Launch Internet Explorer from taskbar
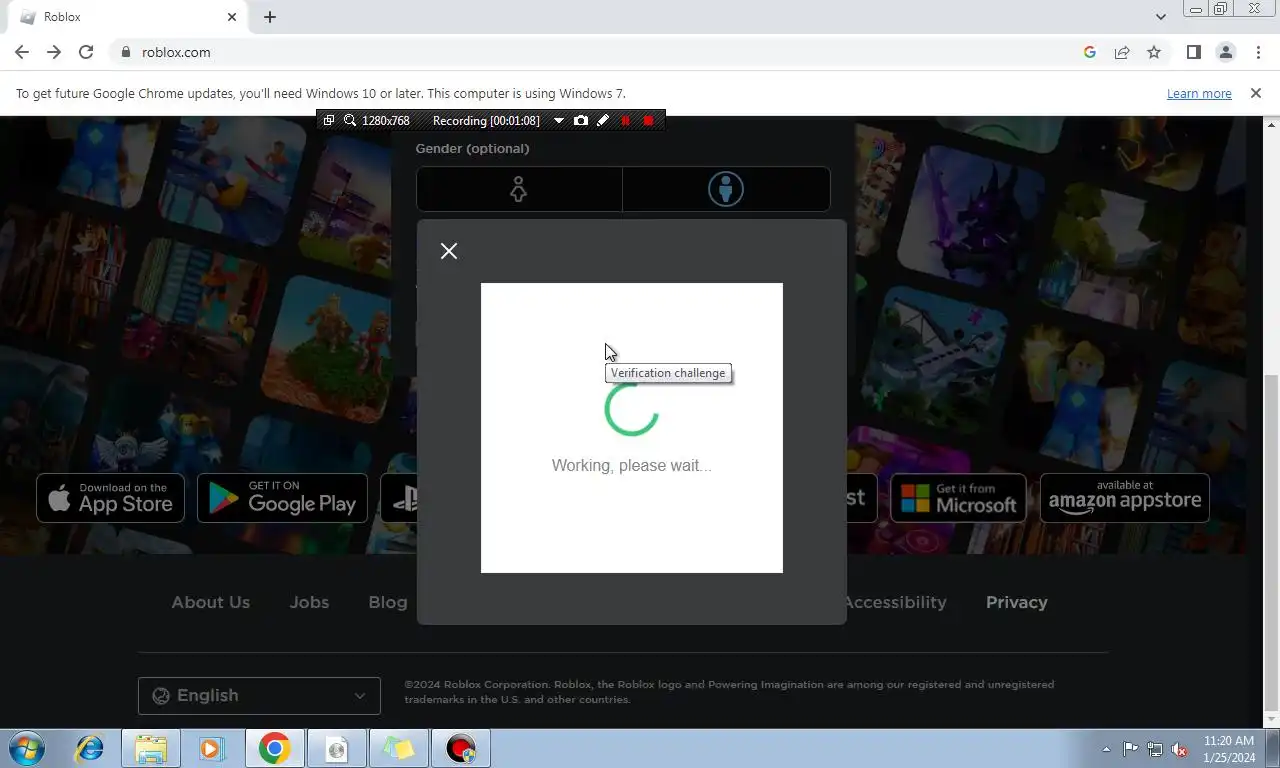The width and height of the screenshot is (1280, 768). (90, 748)
